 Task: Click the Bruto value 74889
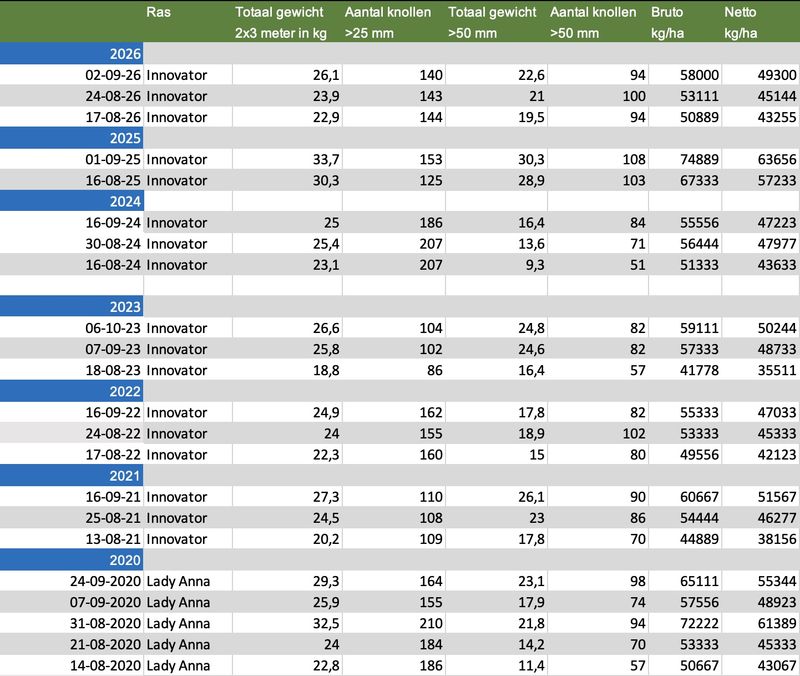point(699,159)
